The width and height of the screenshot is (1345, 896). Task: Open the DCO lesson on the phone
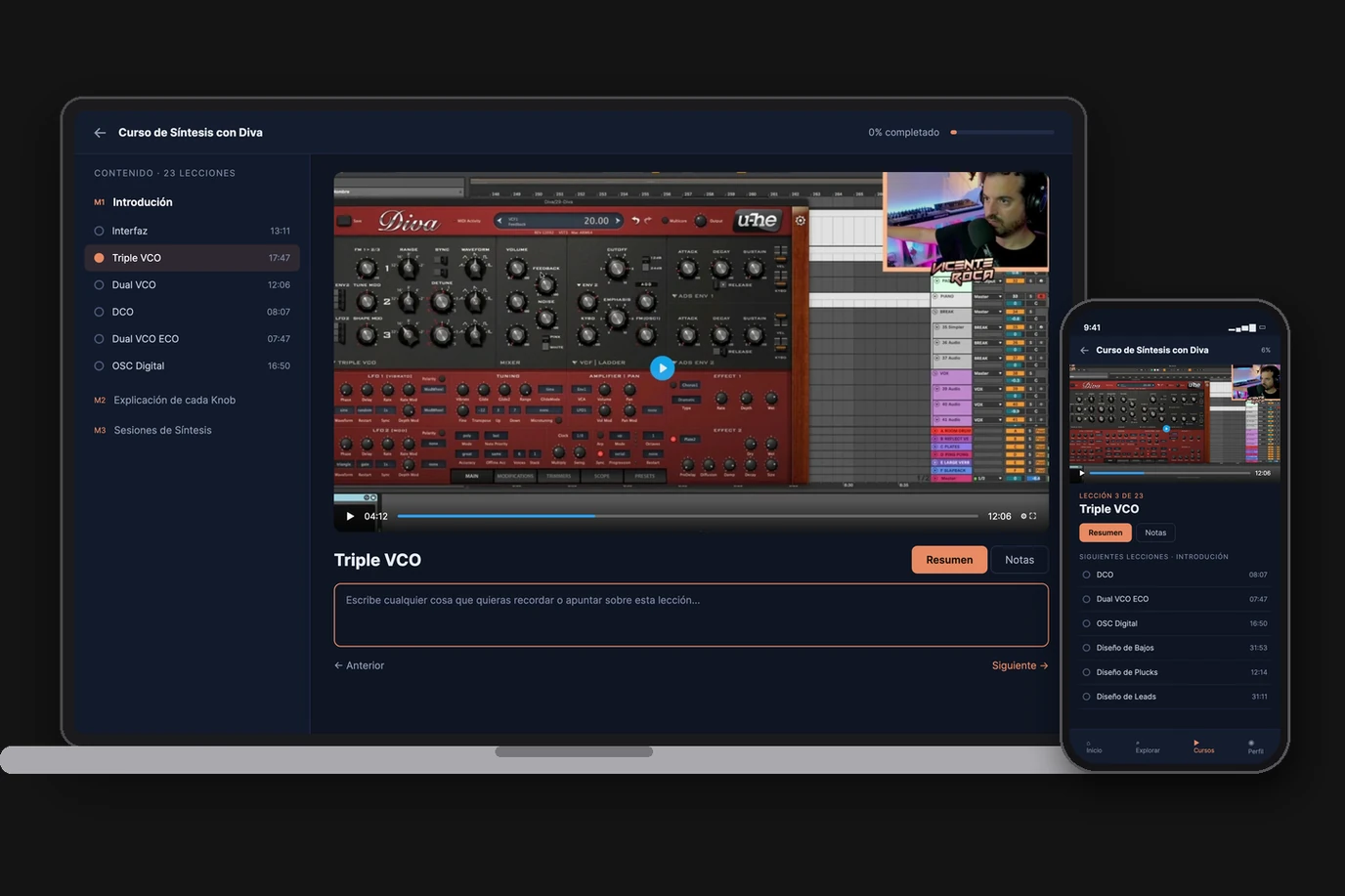tap(1175, 575)
